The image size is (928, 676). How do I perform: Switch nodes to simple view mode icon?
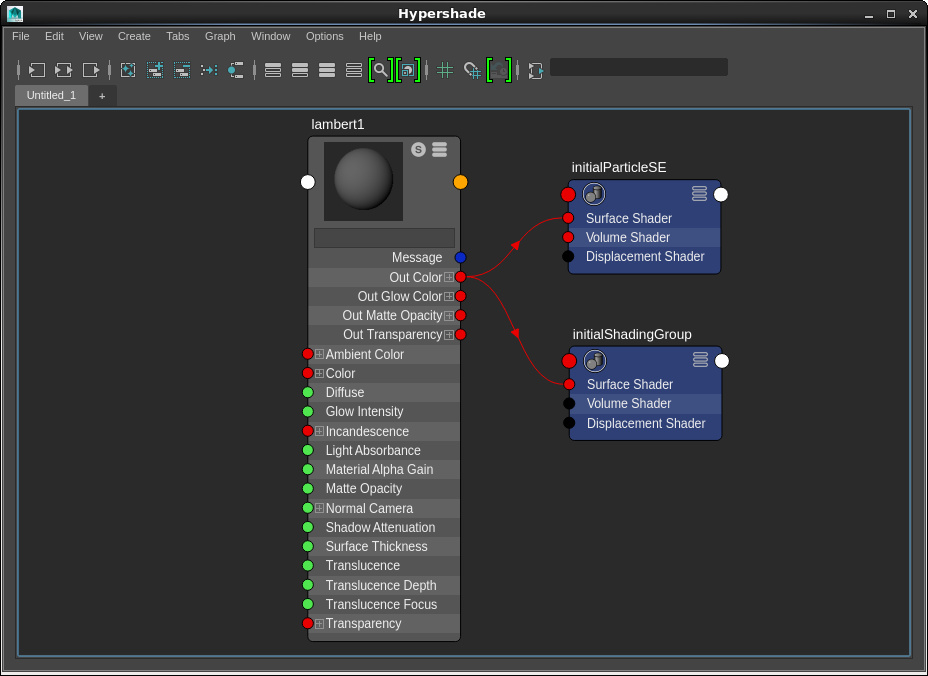click(273, 70)
